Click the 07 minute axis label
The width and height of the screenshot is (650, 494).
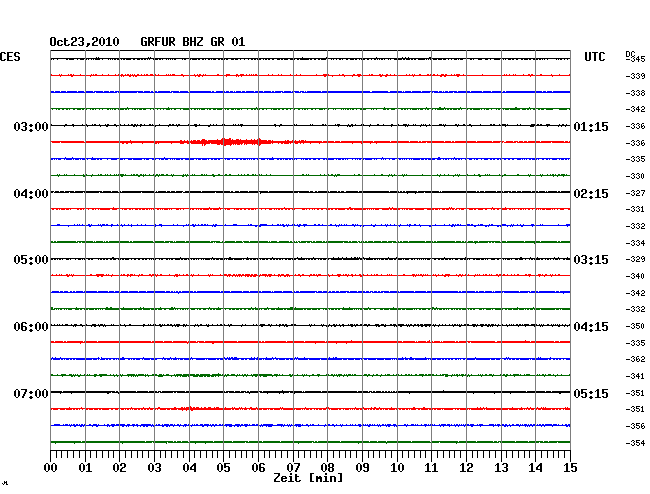click(x=293, y=468)
